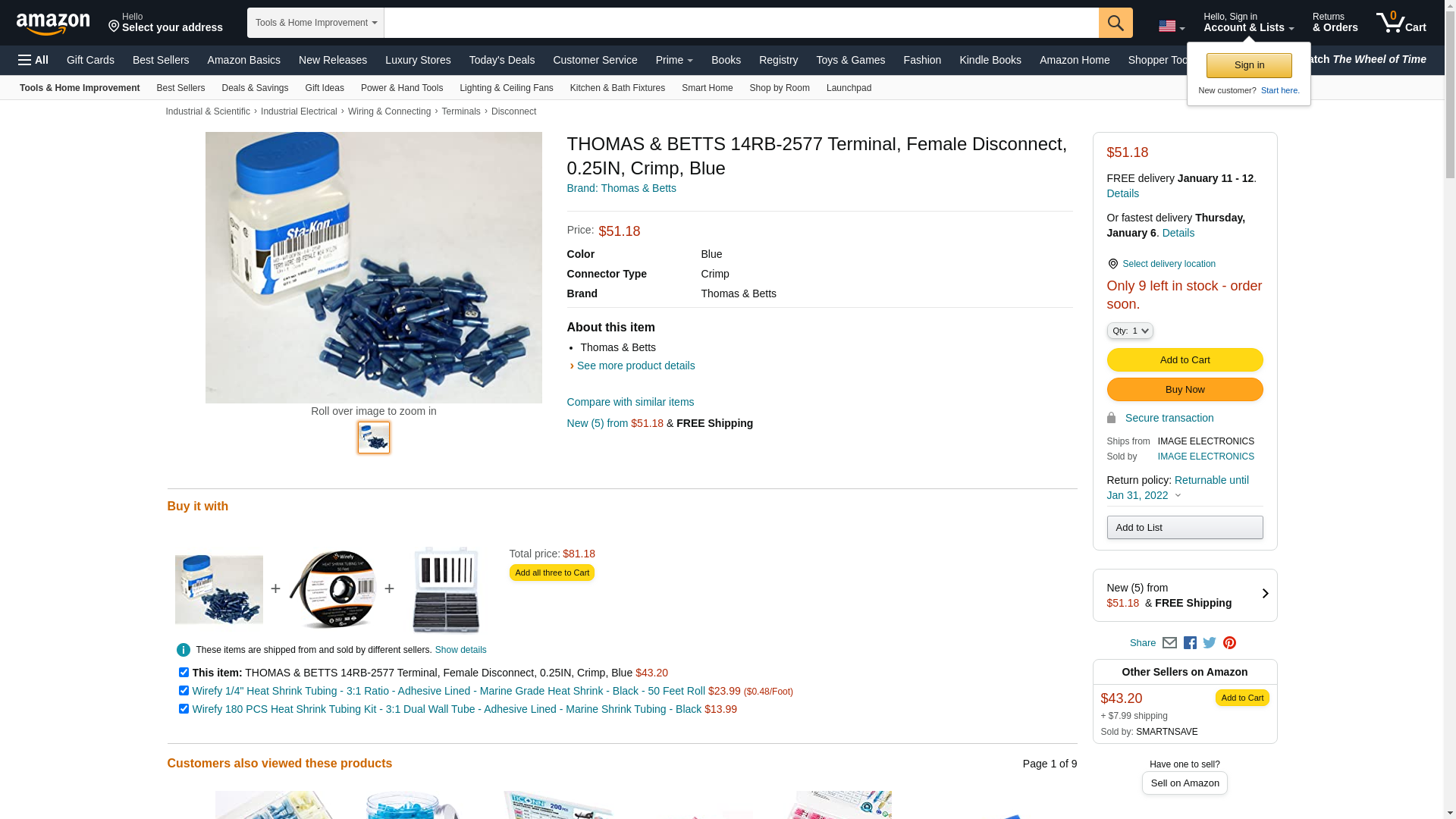
Task: Open Today's Deals in navigation bar
Action: pyautogui.click(x=501, y=60)
